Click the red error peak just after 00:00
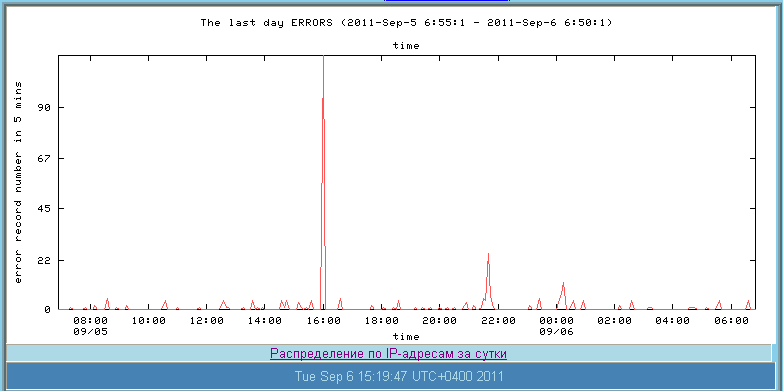The image size is (783, 391). tap(563, 296)
